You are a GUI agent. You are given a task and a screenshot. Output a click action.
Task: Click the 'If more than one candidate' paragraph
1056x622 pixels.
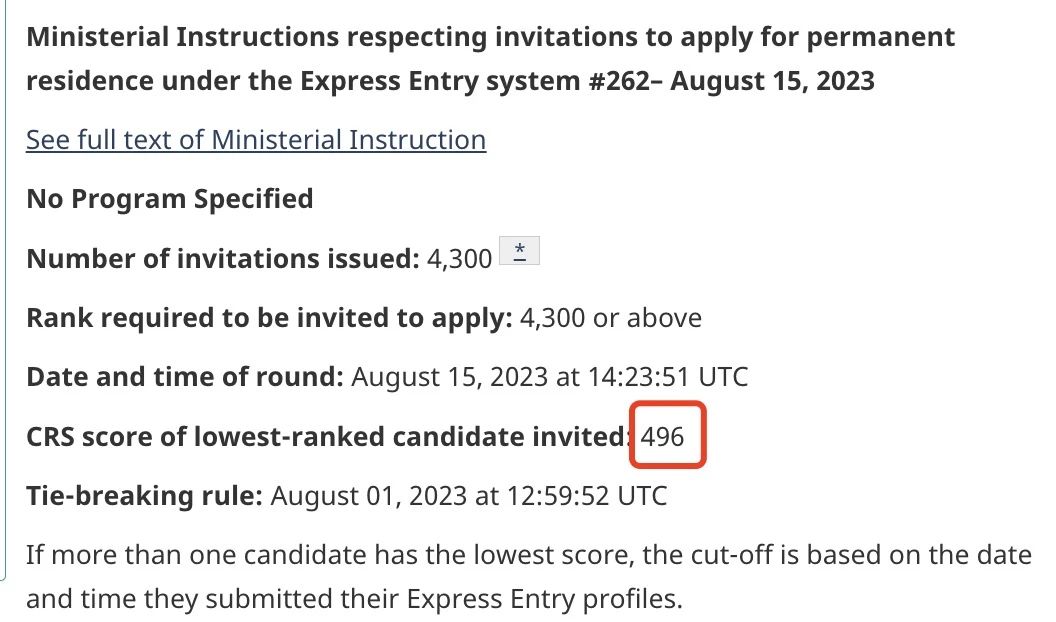[529, 577]
